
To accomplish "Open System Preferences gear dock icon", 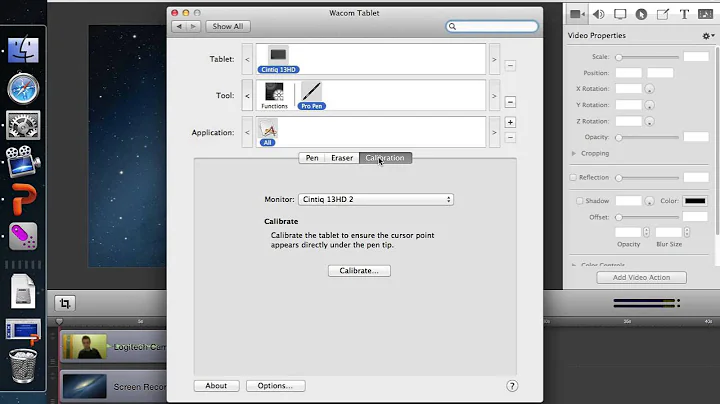I will click(x=23, y=125).
